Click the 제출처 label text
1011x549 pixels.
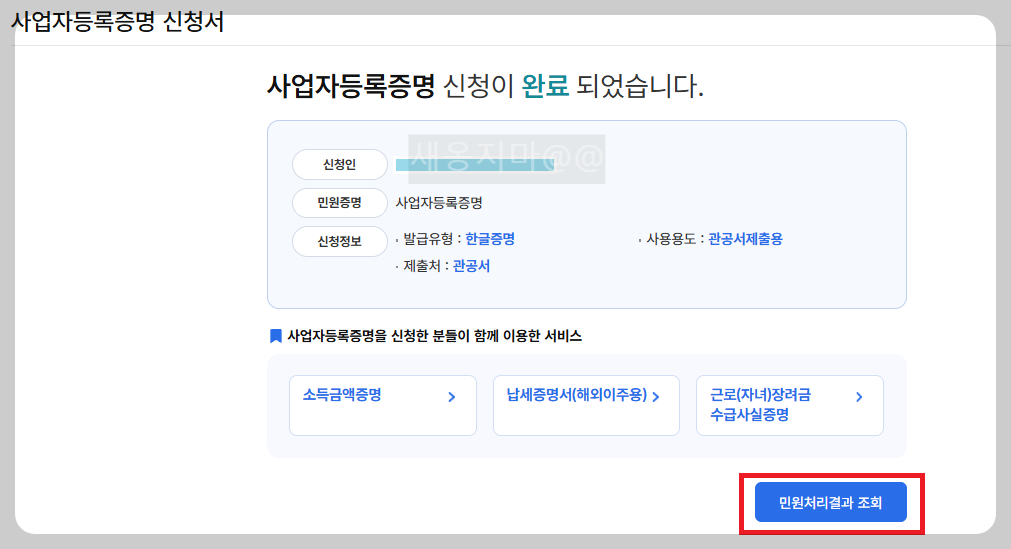click(x=422, y=266)
